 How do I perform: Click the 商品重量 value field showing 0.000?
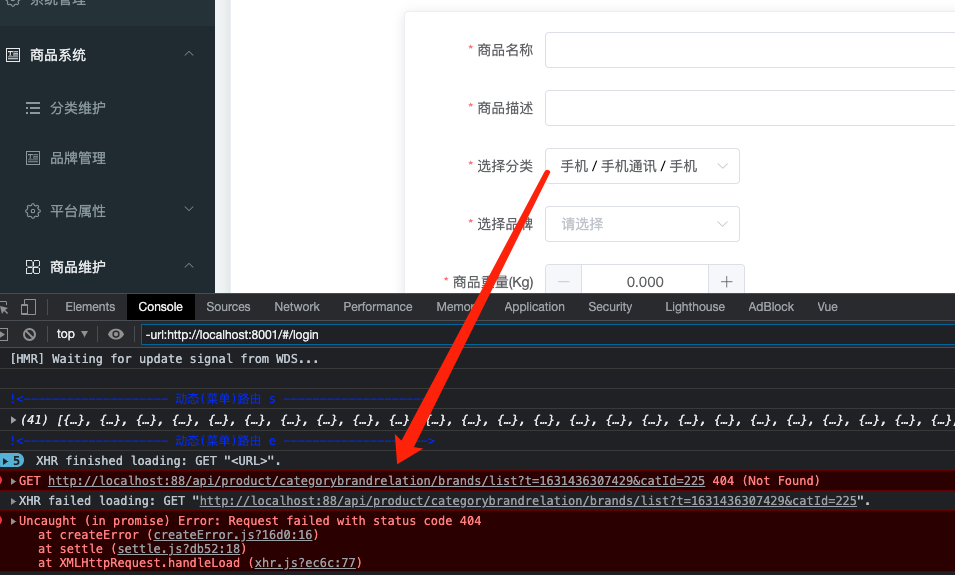click(x=645, y=281)
